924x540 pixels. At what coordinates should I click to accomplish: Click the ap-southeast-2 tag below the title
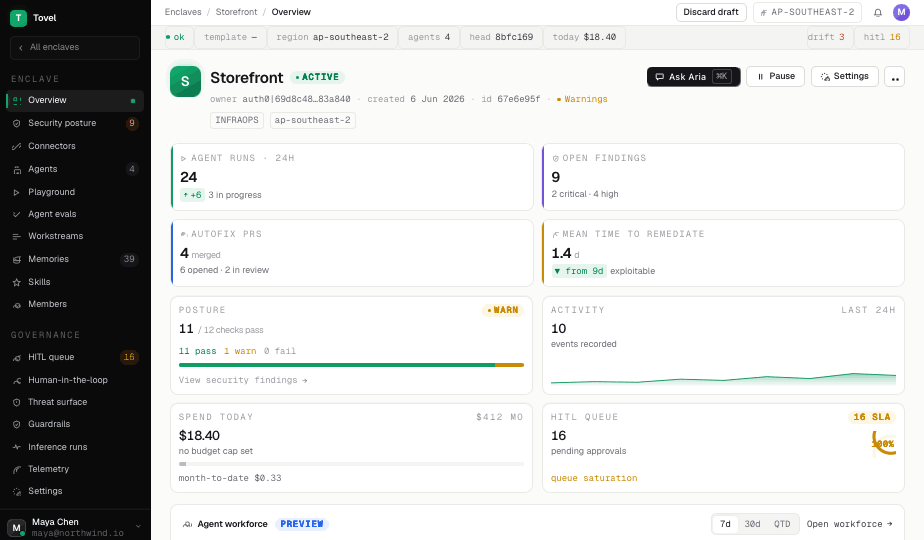312,120
